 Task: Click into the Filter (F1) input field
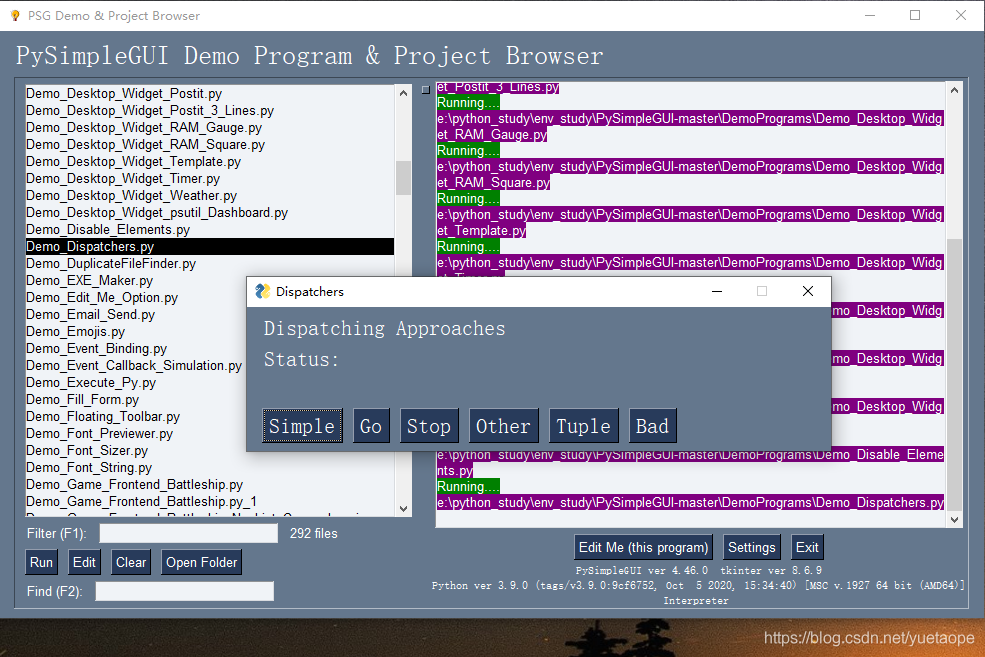click(x=188, y=533)
